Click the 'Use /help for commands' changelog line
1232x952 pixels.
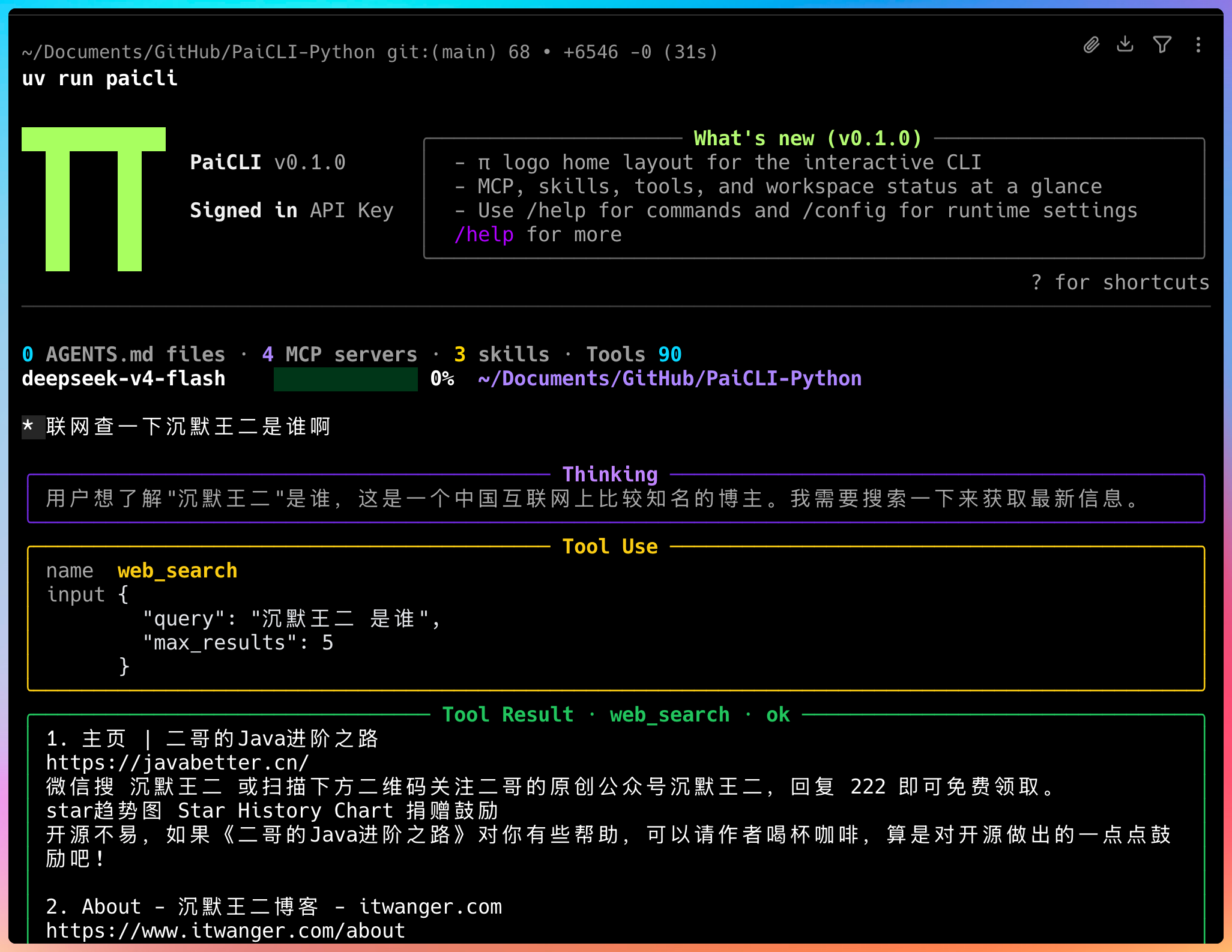click(796, 211)
